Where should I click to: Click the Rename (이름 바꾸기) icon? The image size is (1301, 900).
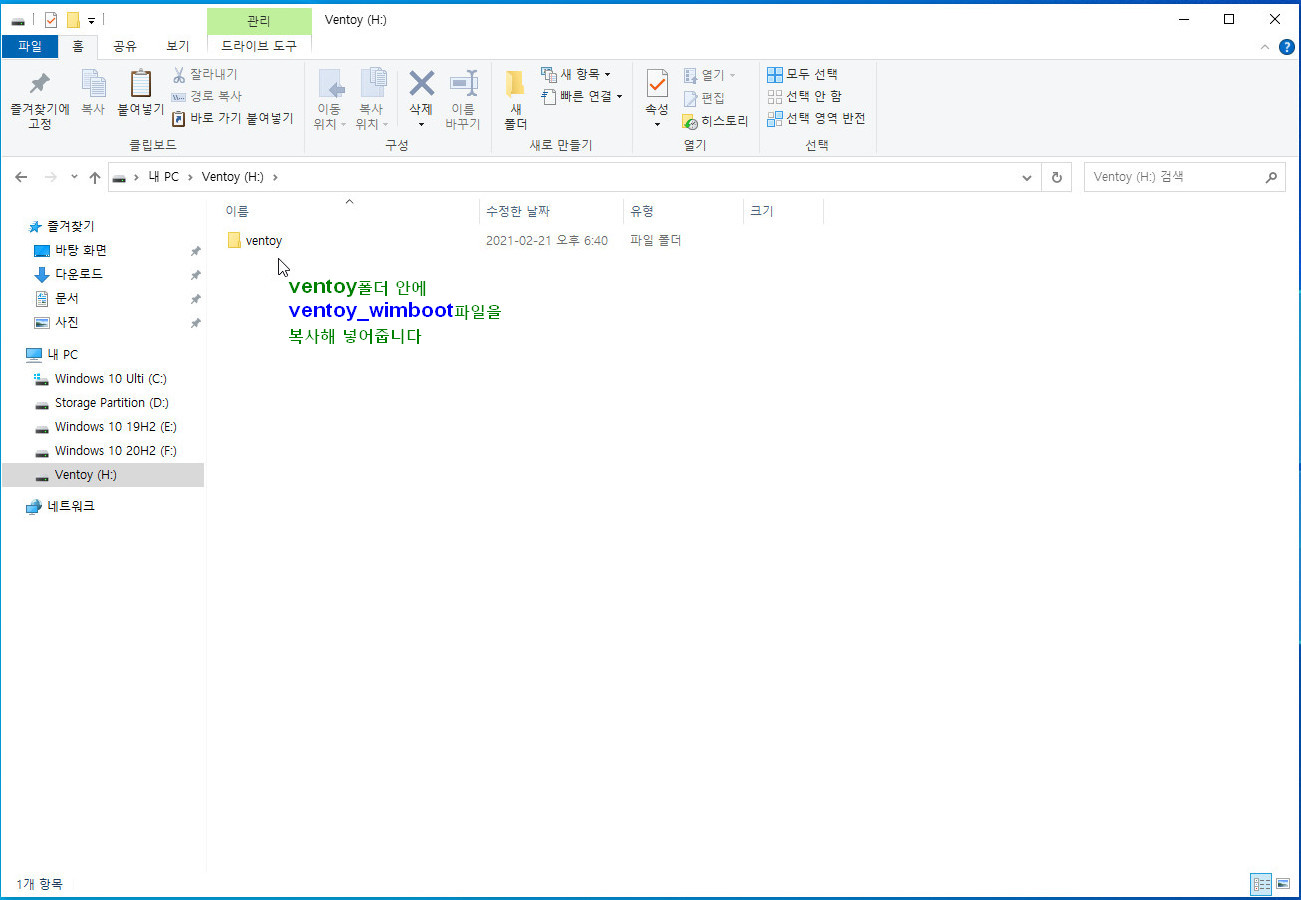click(463, 84)
